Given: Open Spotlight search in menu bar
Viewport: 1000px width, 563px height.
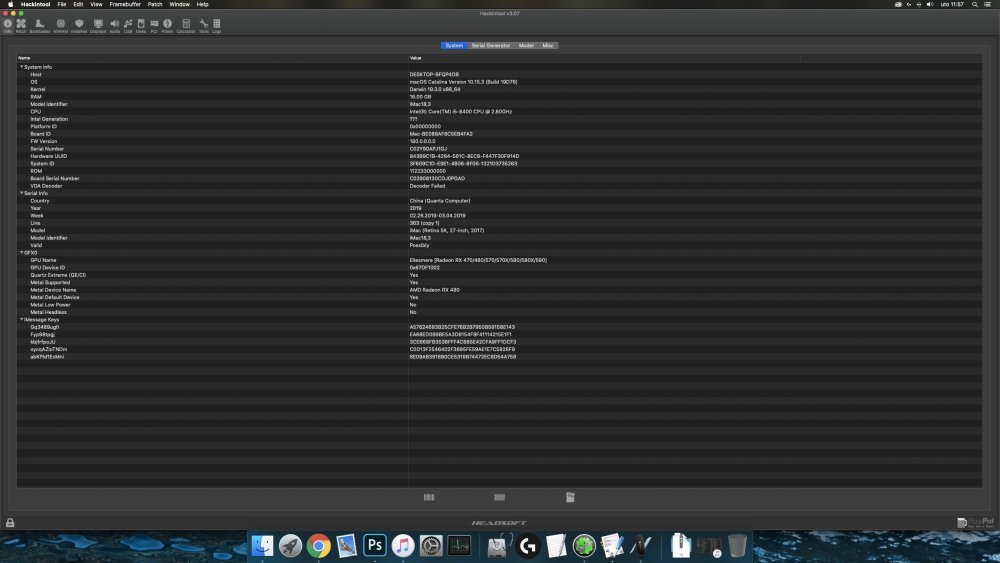Looking at the screenshot, I should (x=974, y=4).
